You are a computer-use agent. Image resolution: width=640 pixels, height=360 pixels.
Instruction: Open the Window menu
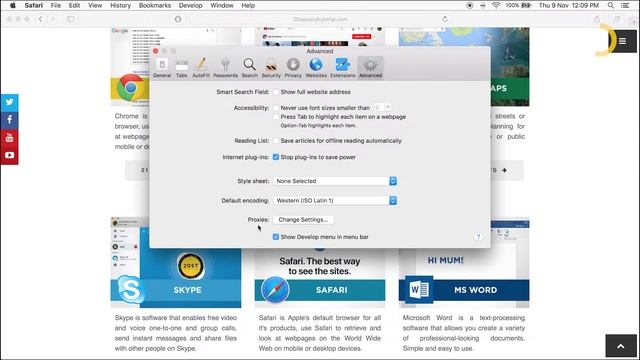click(x=222, y=5)
